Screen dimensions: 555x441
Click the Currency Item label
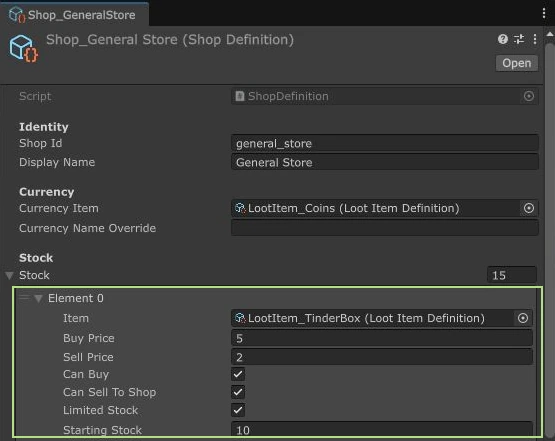(59, 208)
